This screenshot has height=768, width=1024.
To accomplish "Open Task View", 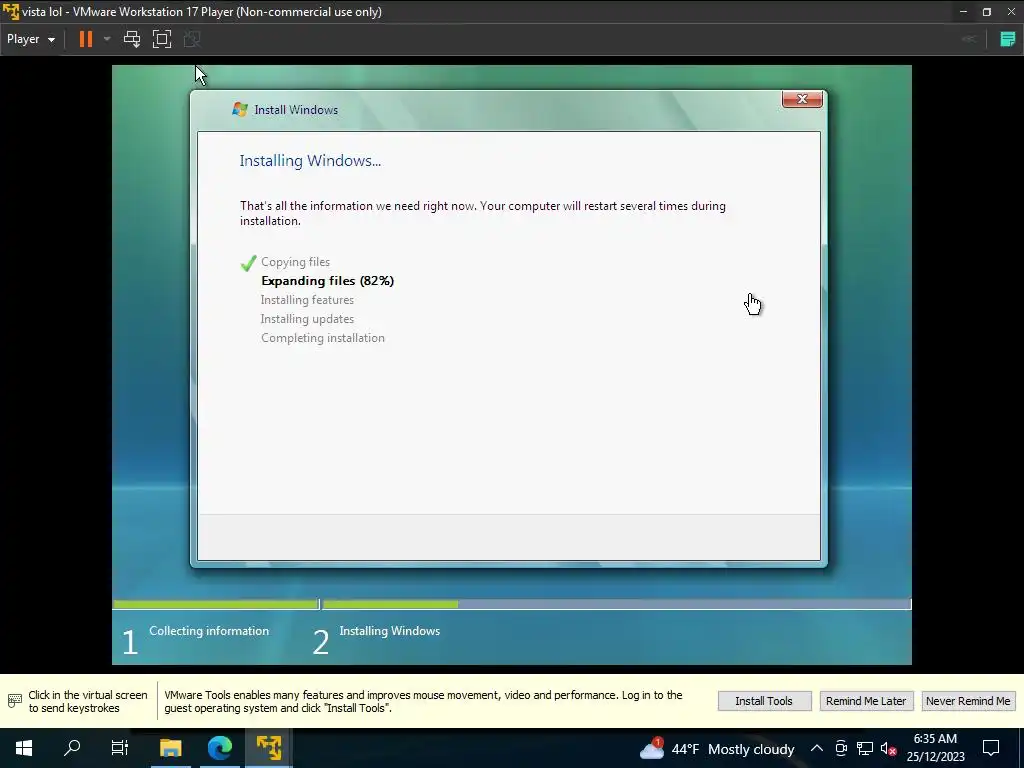I will (x=120, y=748).
